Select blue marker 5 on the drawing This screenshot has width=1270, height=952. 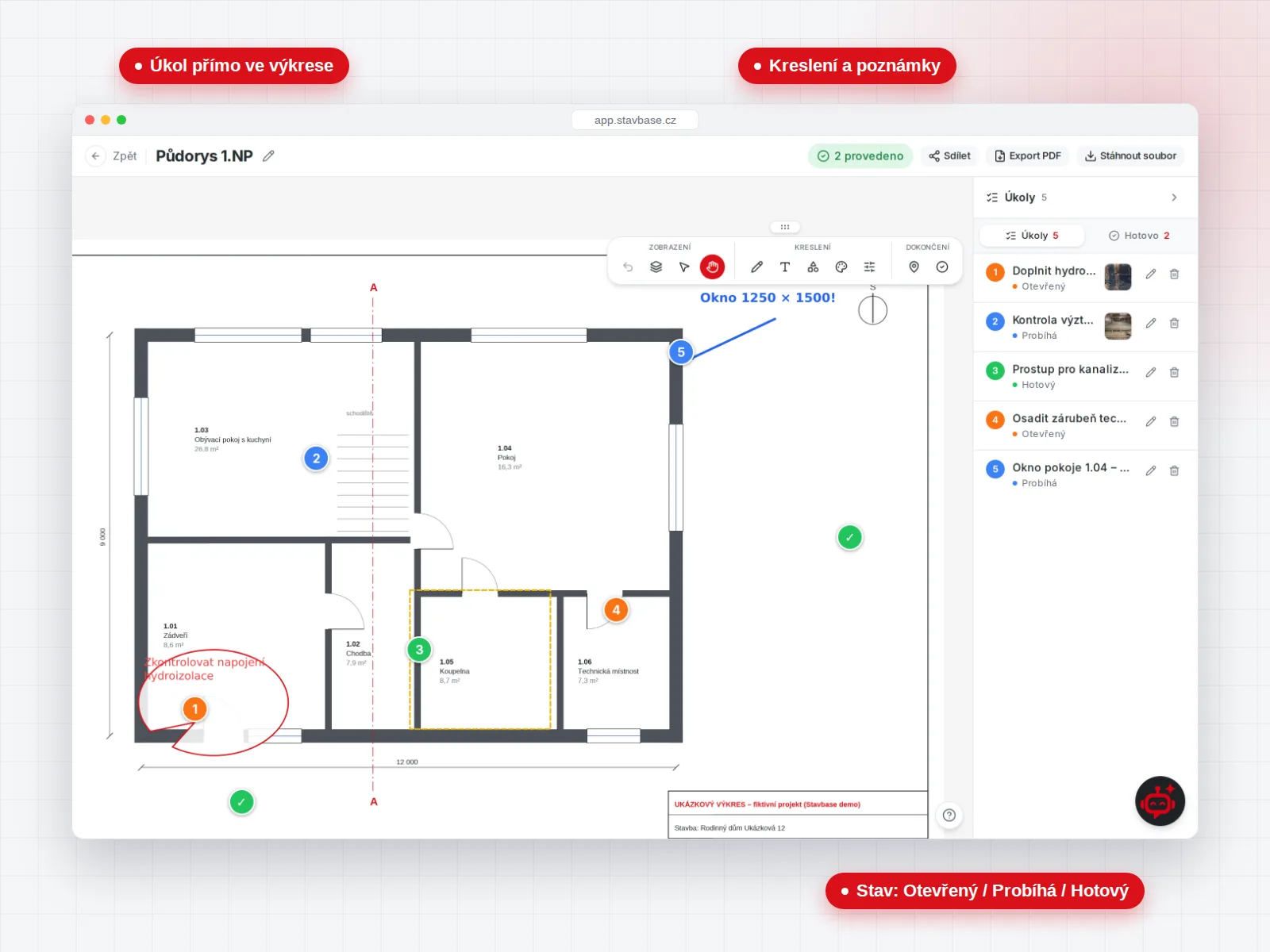(681, 352)
